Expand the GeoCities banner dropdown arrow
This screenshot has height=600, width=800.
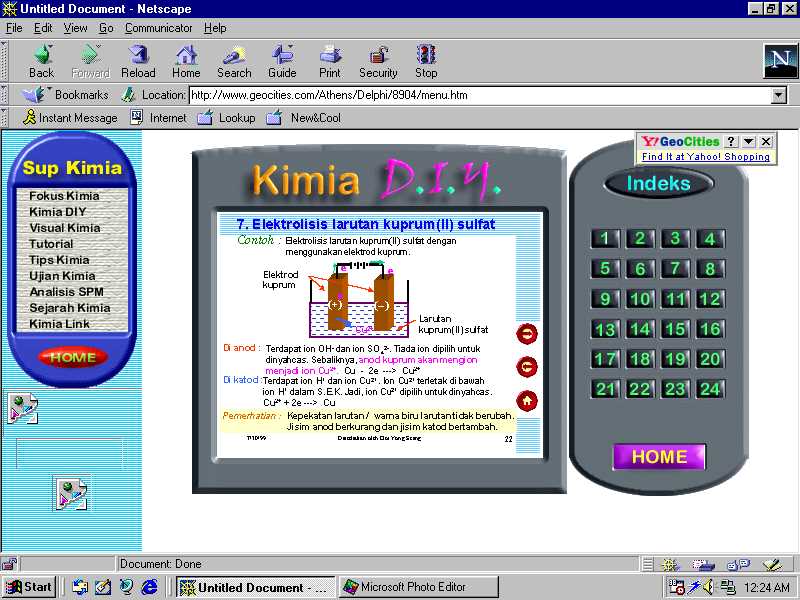(x=748, y=142)
